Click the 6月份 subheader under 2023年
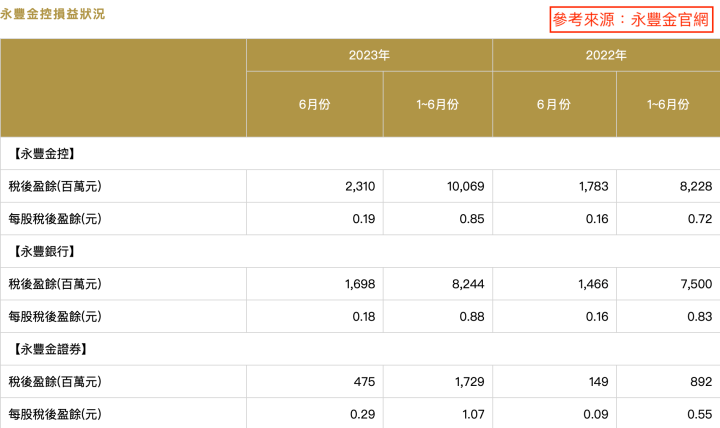Viewport: 720px width, 428px height. [315, 104]
